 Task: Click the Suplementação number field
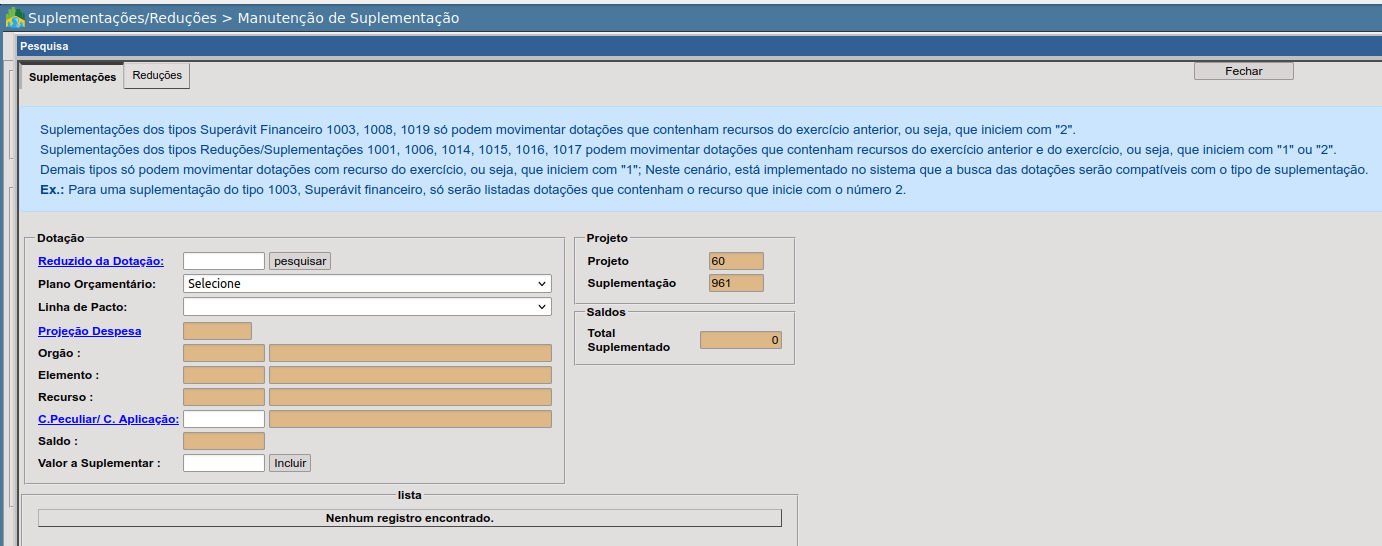pyautogui.click(x=735, y=283)
